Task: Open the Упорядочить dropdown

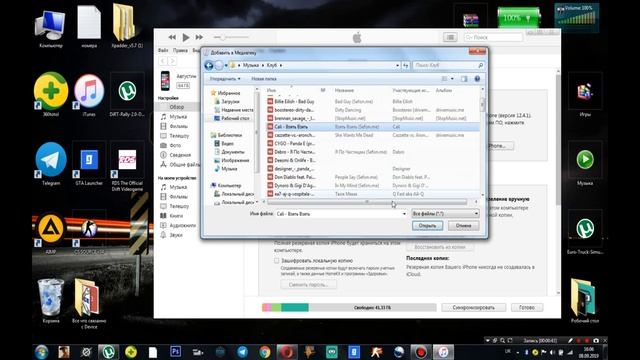Action: 225,79
